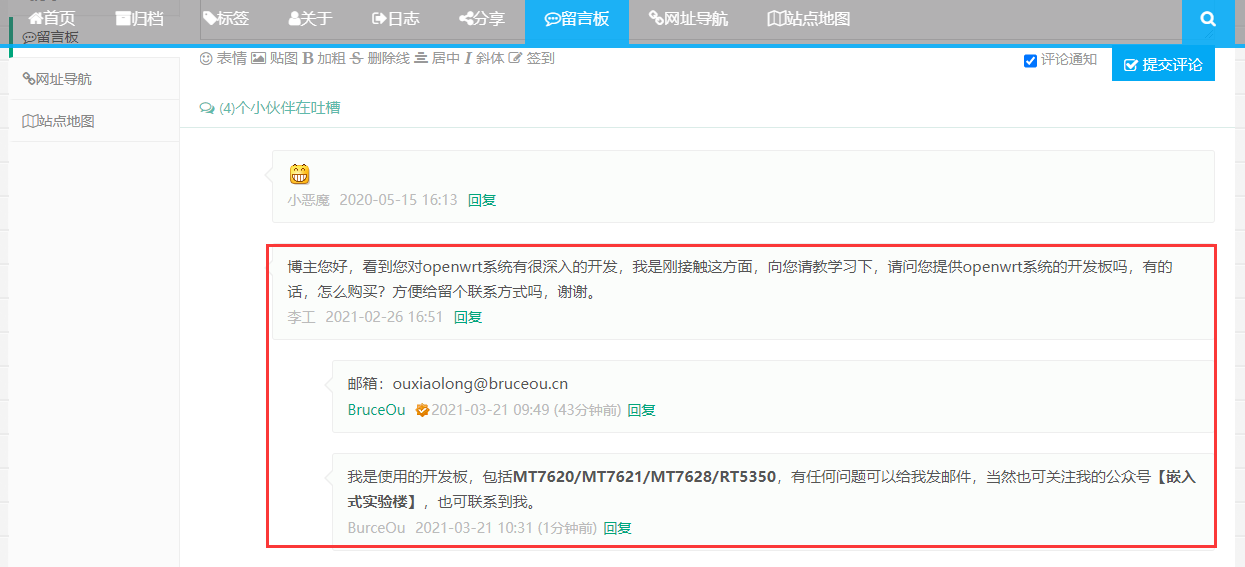Insert image with the 贴图 tool
Viewport: 1245px width, 567px height.
click(274, 58)
